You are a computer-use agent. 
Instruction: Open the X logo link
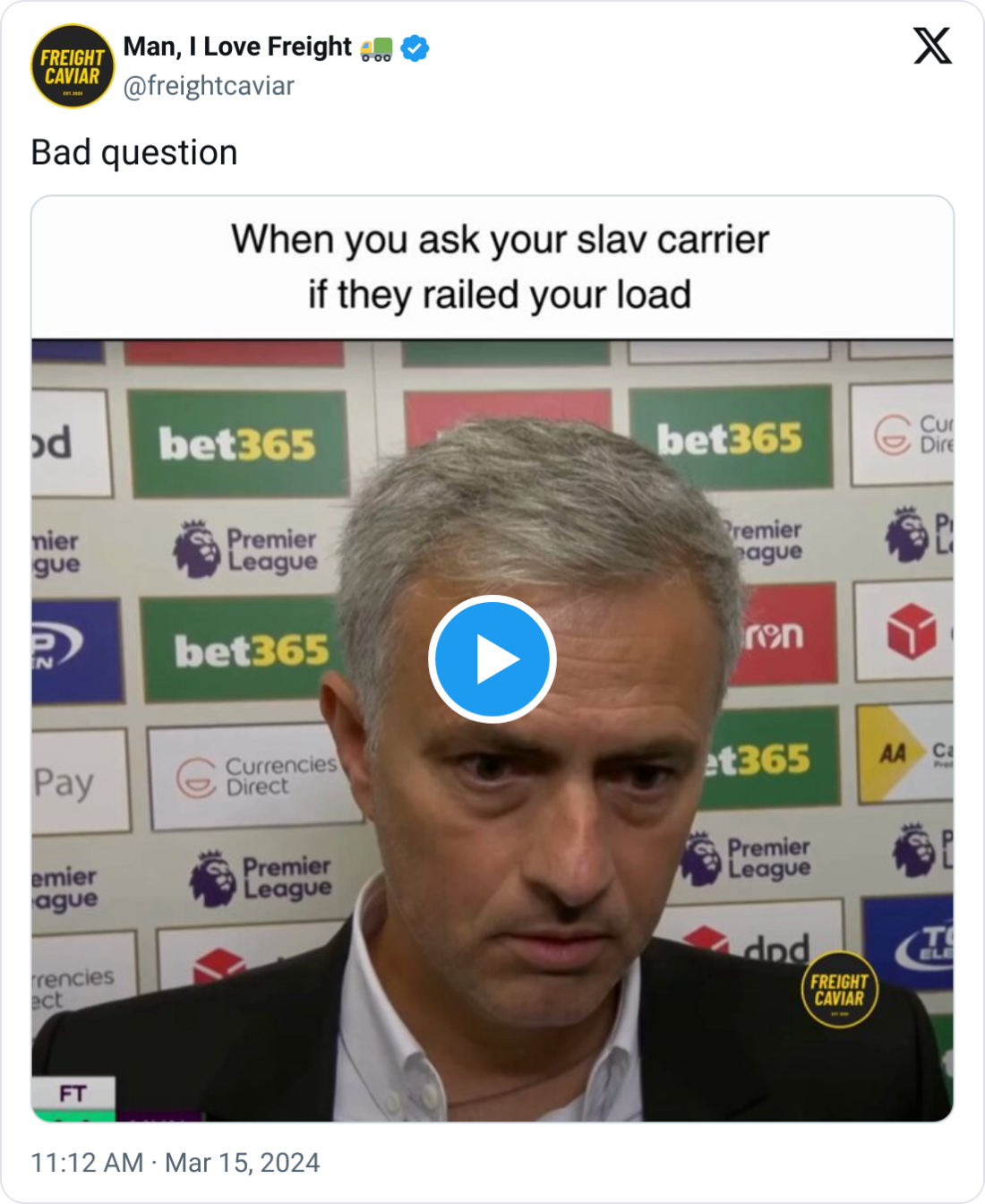click(x=932, y=46)
